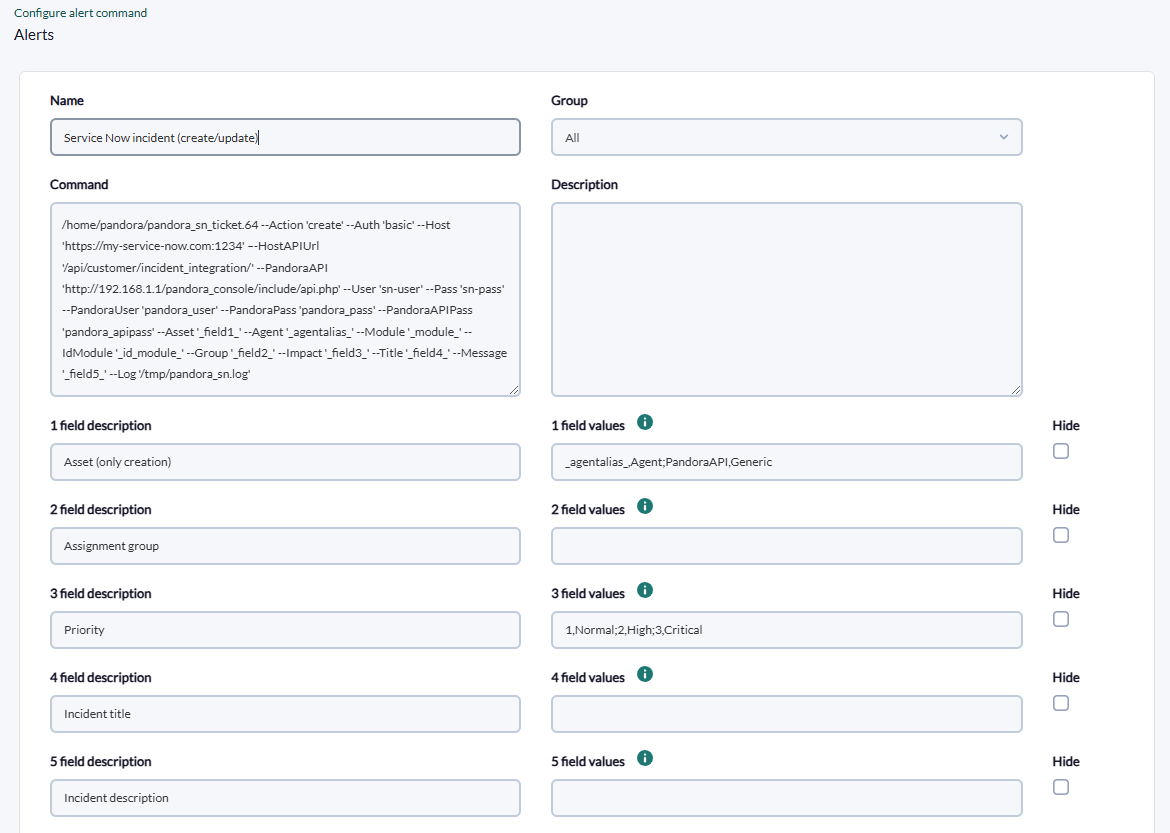Click the Description text area resize handle
The width and height of the screenshot is (1170, 833).
(1016, 390)
